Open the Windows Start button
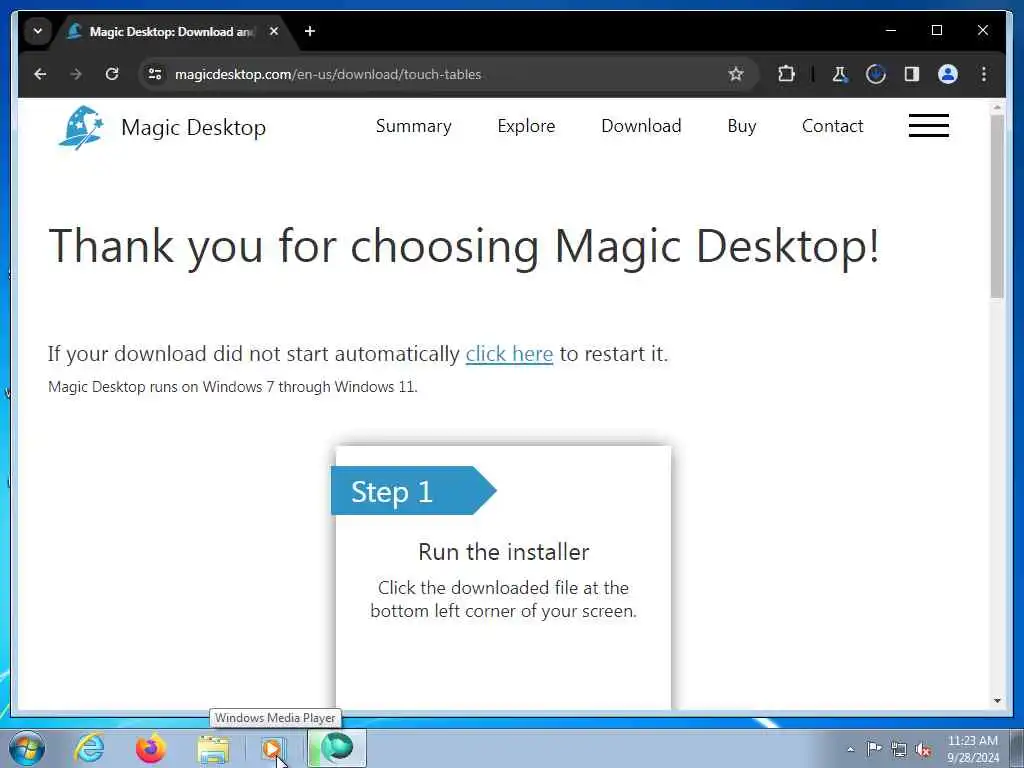 point(27,748)
